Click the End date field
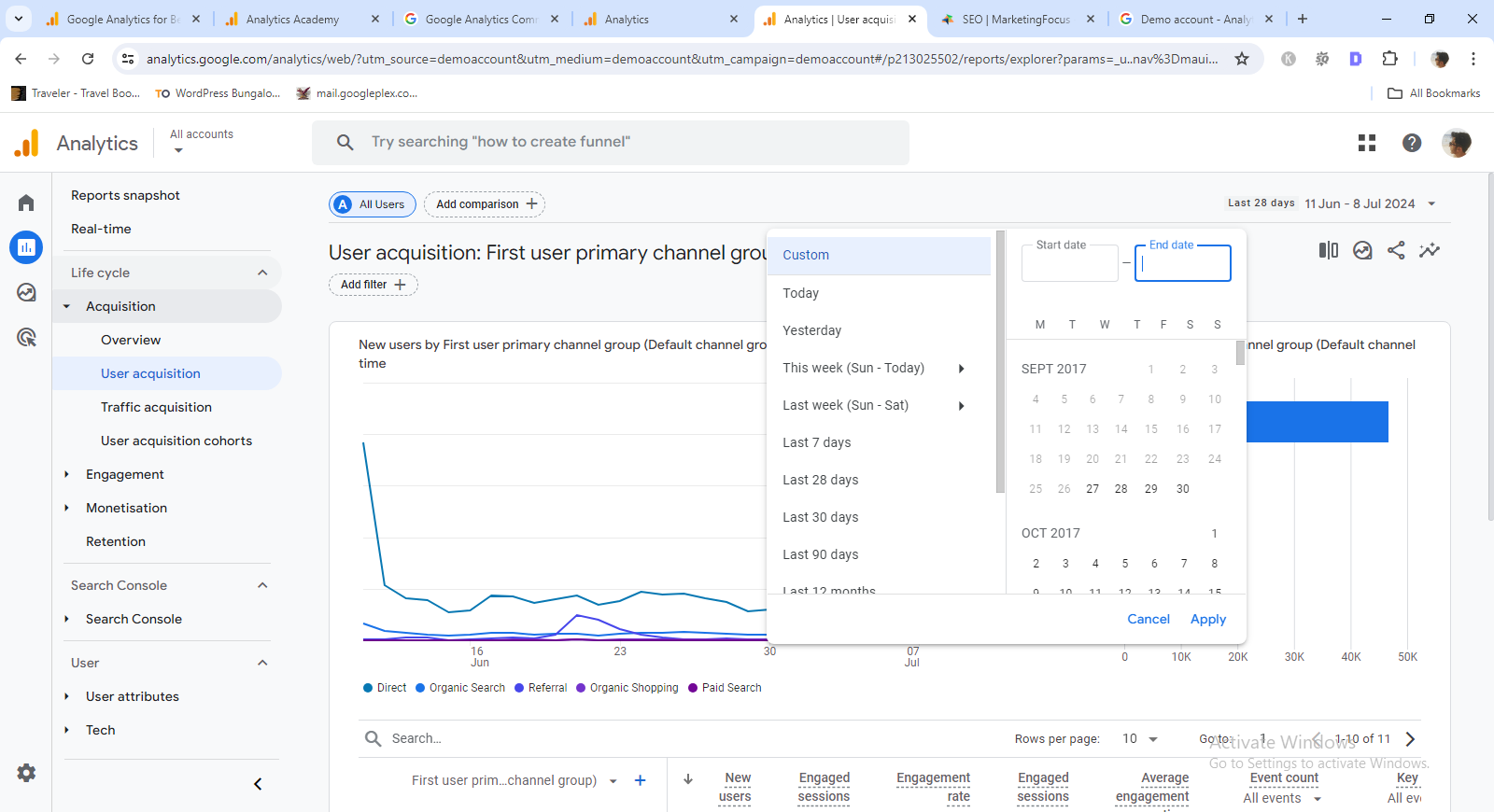 tap(1183, 262)
